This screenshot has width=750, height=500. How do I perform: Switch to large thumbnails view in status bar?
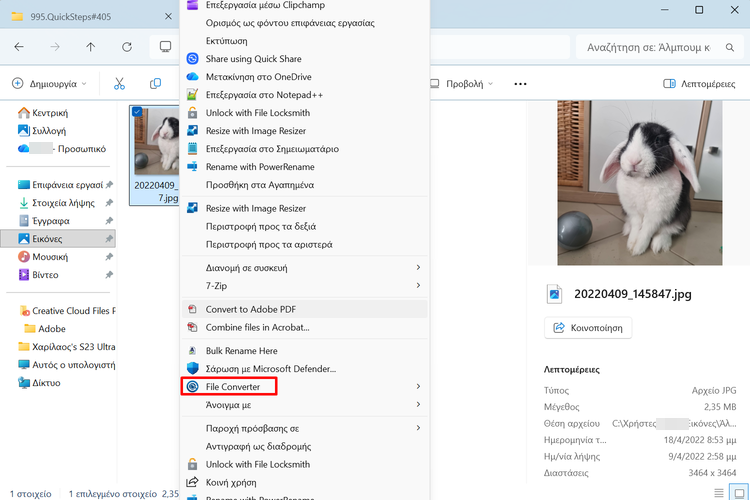pos(739,492)
